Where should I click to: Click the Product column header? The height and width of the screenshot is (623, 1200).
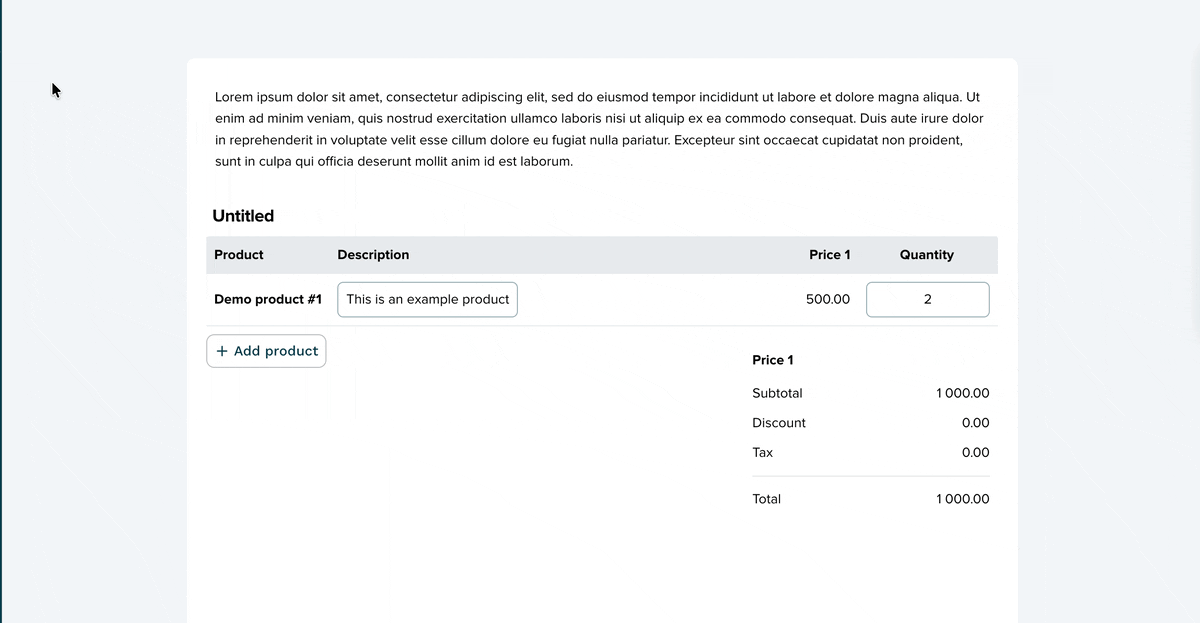239,255
